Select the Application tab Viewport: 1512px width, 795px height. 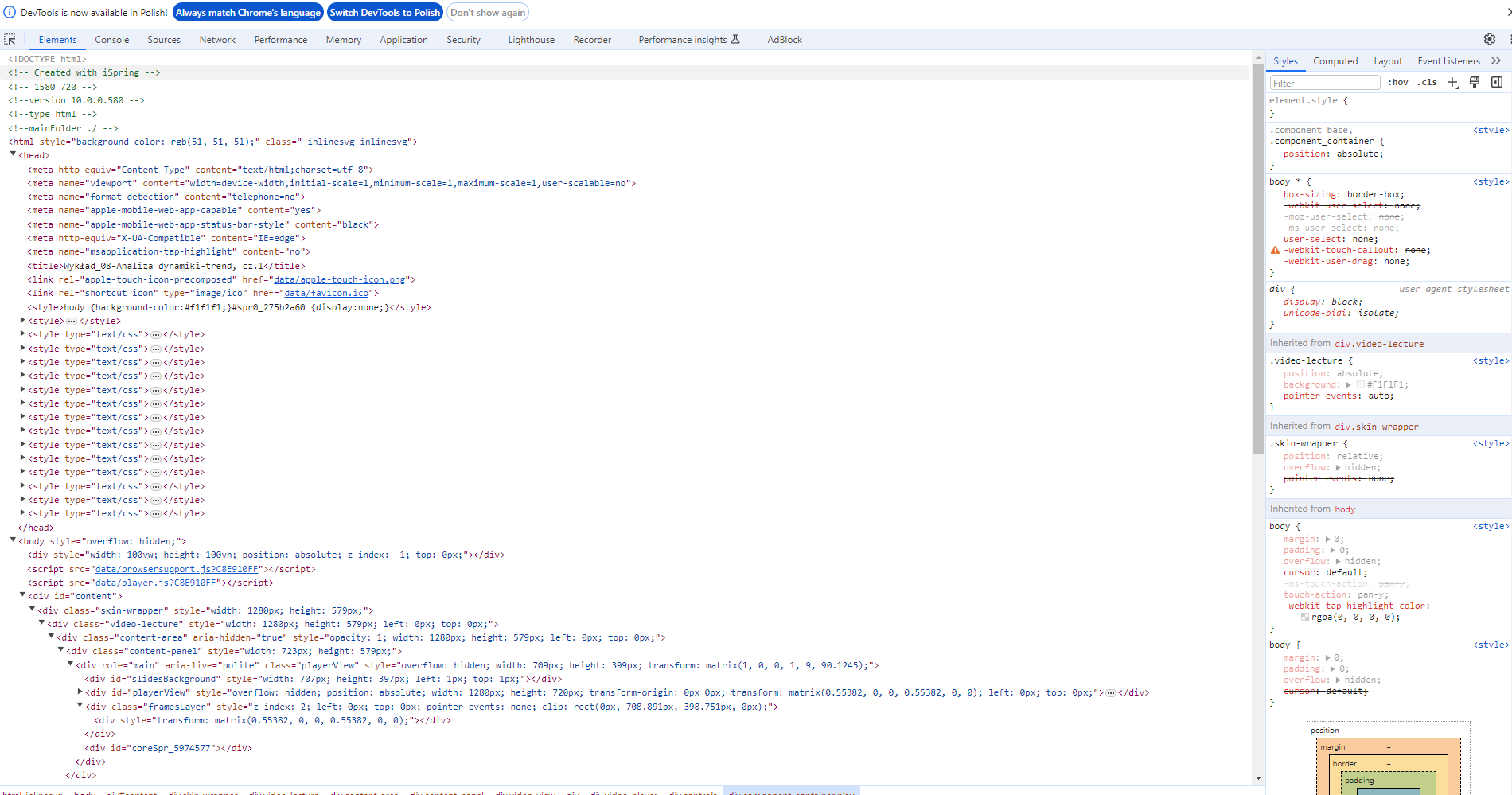point(403,40)
